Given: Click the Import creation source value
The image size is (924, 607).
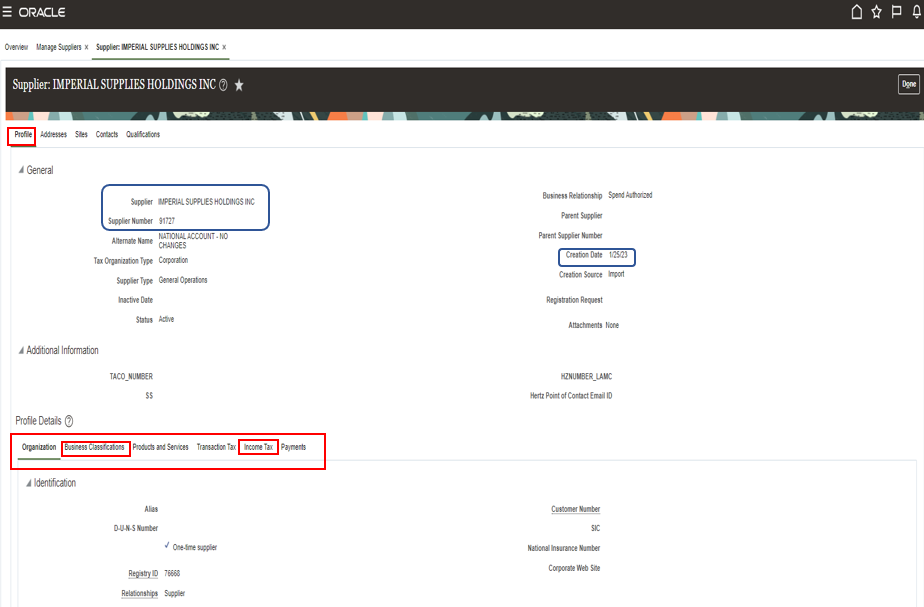Looking at the screenshot, I should (x=616, y=275).
